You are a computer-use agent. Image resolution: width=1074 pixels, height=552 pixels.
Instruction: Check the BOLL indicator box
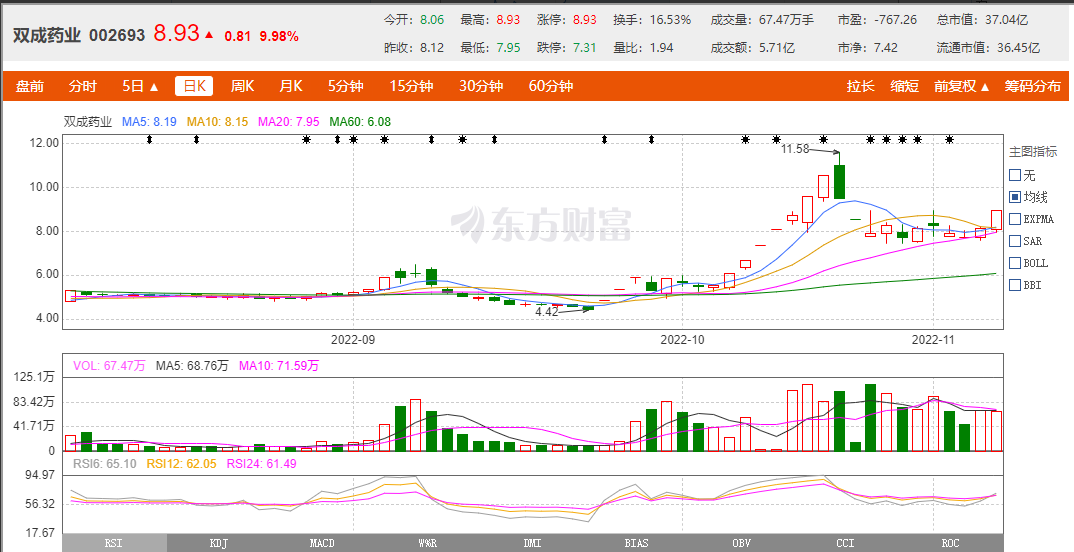point(1015,263)
